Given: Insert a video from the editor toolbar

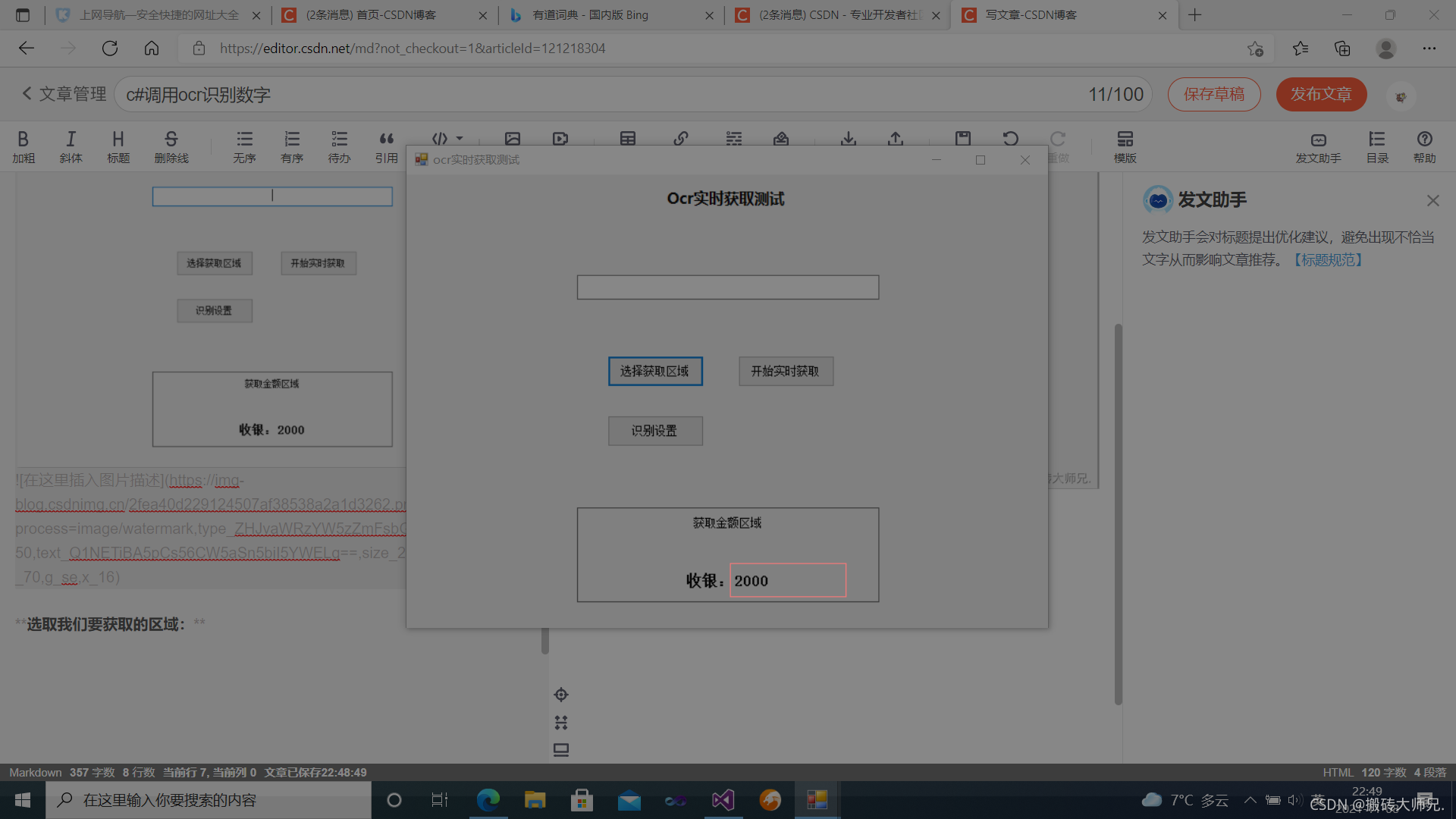Looking at the screenshot, I should (560, 139).
